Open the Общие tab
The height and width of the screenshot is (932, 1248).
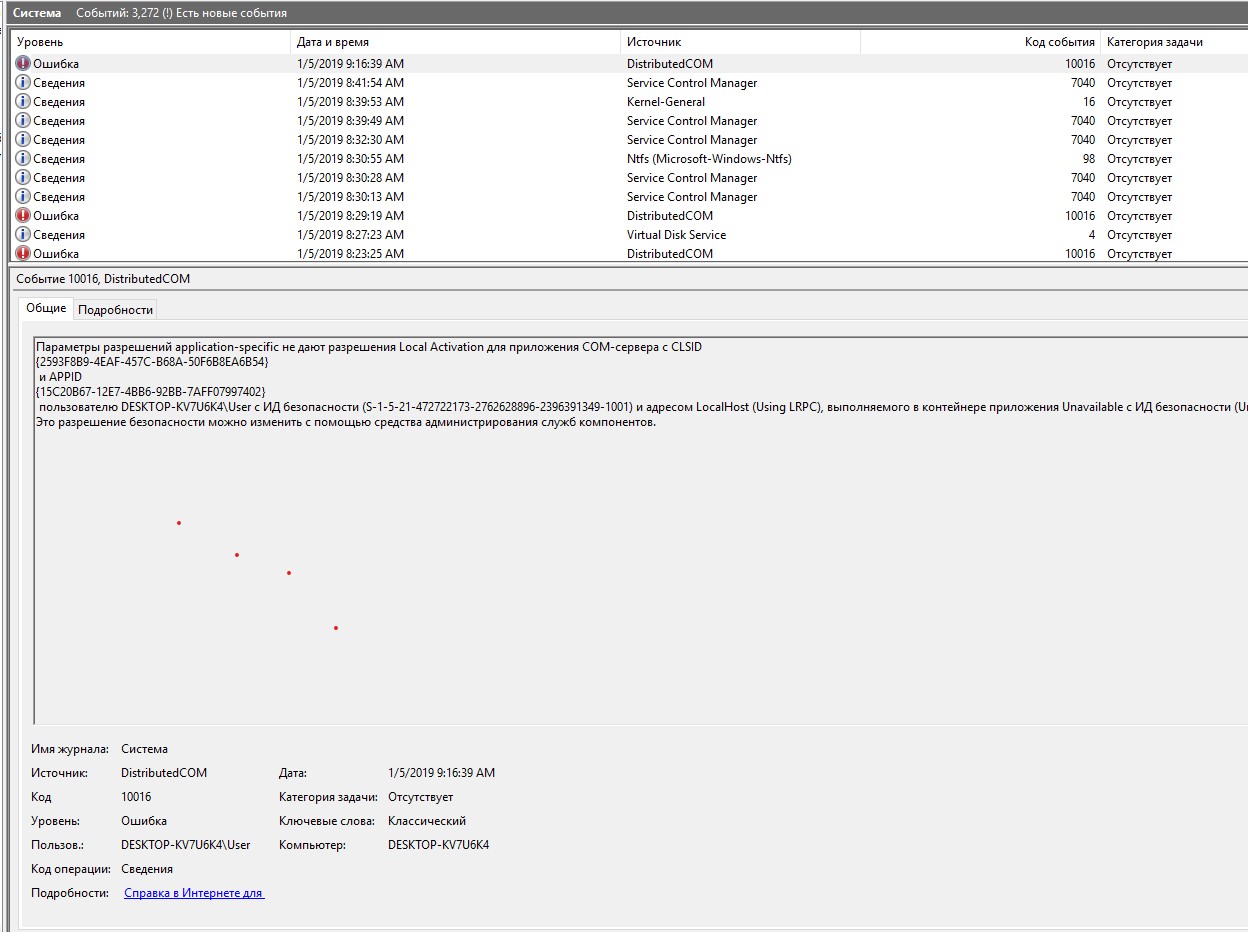coord(46,308)
